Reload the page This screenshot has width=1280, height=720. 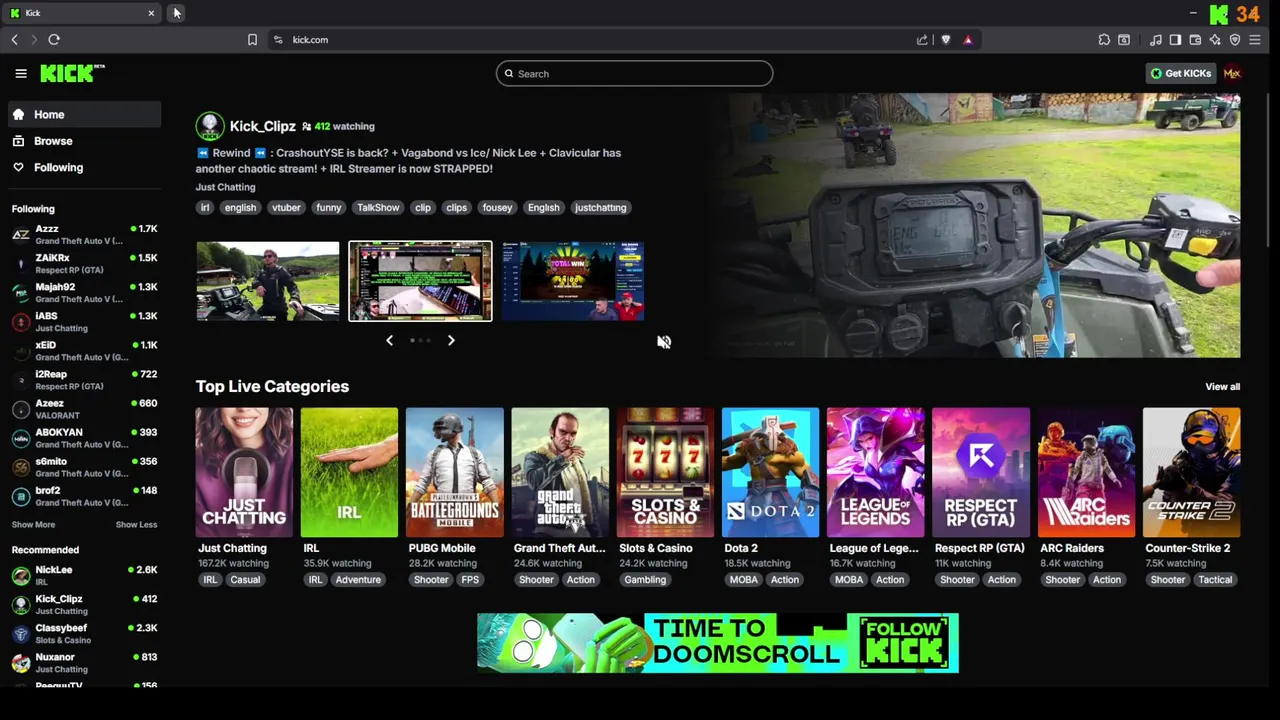pos(54,40)
